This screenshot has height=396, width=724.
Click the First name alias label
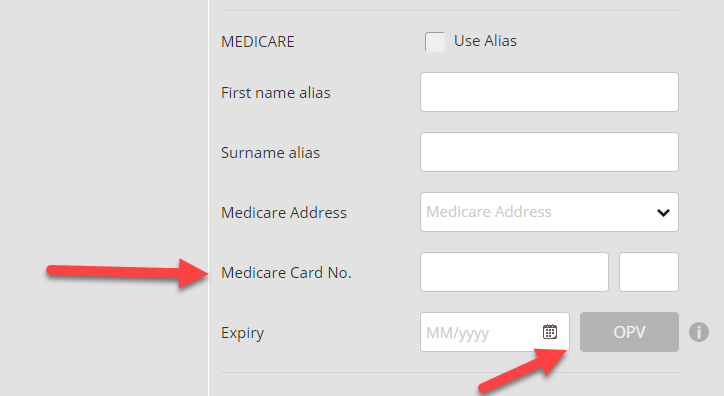pyautogui.click(x=276, y=93)
